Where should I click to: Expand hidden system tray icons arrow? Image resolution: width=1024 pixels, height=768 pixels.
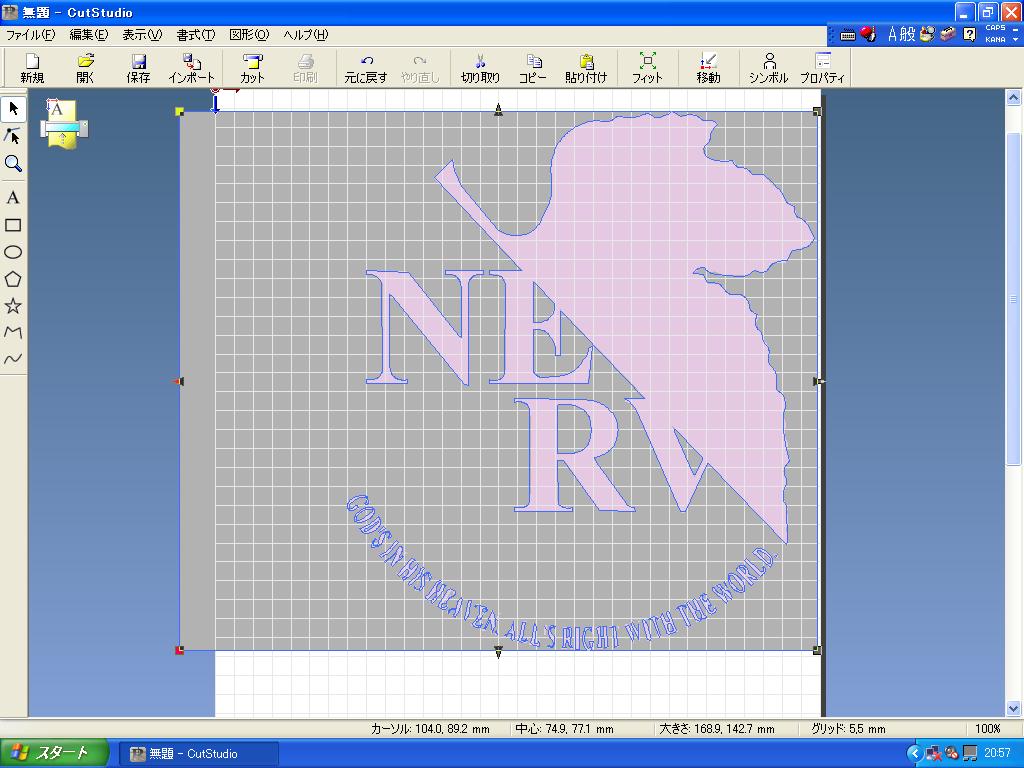click(x=914, y=754)
